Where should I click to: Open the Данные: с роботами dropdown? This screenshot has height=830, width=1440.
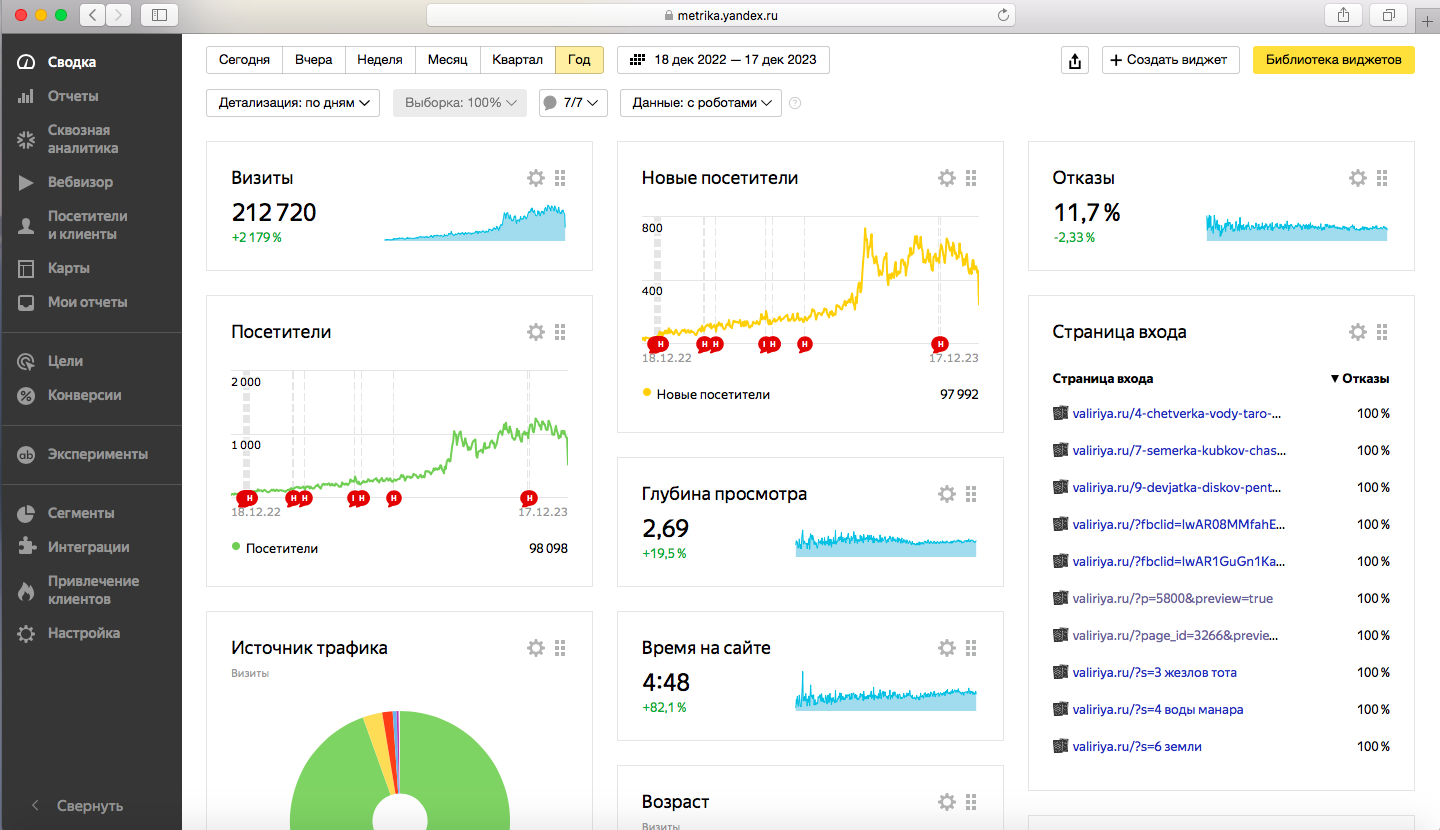(701, 103)
